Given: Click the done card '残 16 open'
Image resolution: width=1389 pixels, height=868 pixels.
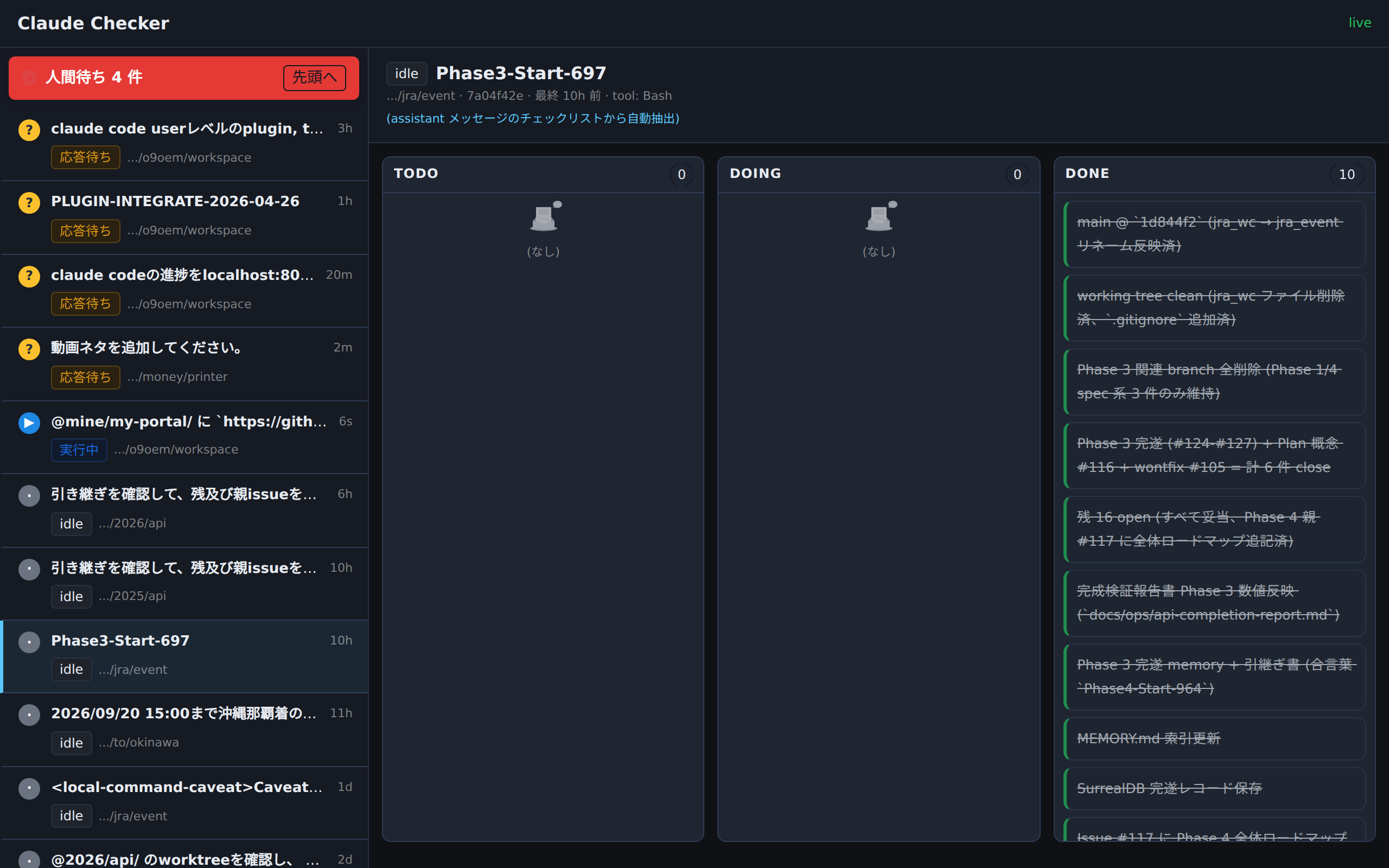Looking at the screenshot, I should [1214, 529].
